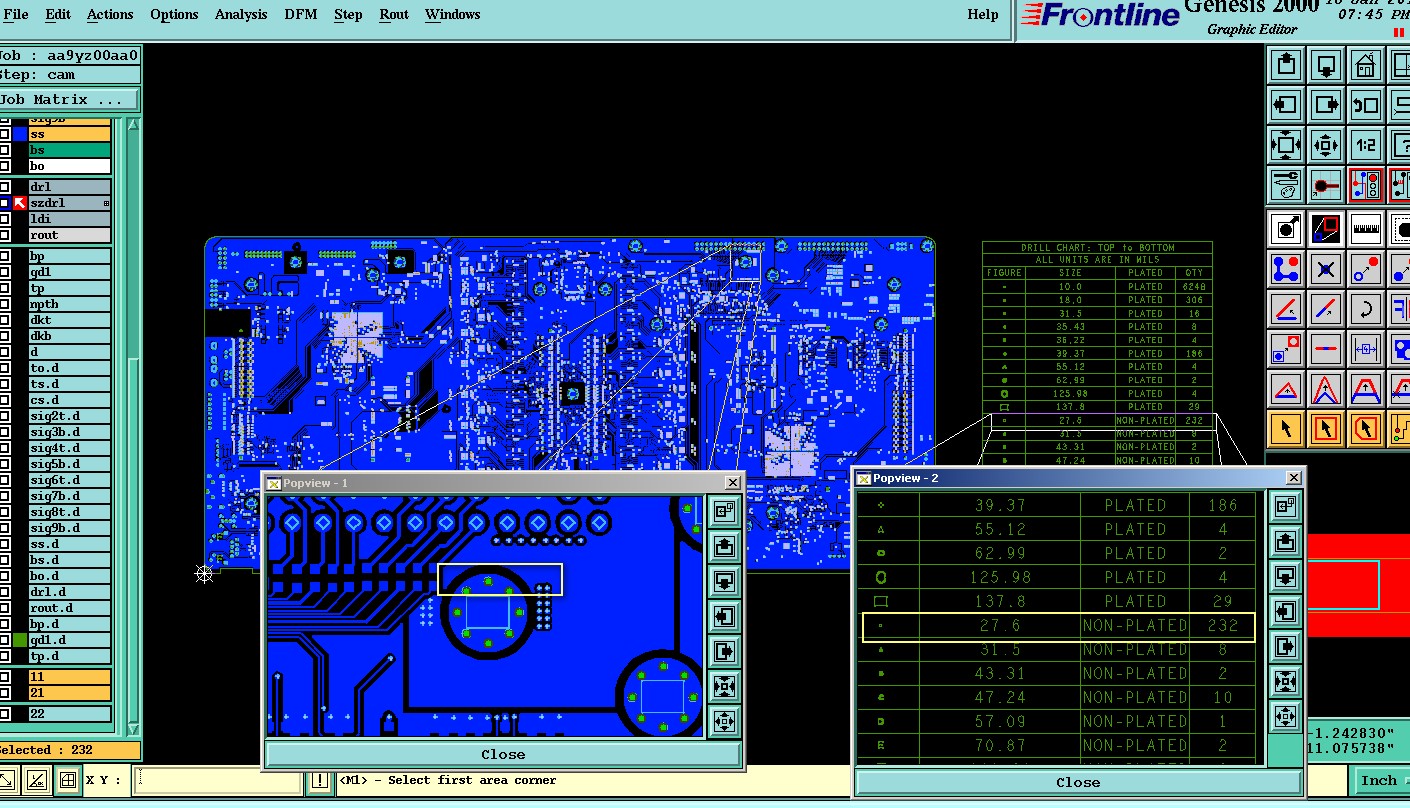Click the pan down arrow icon

click(1326, 65)
